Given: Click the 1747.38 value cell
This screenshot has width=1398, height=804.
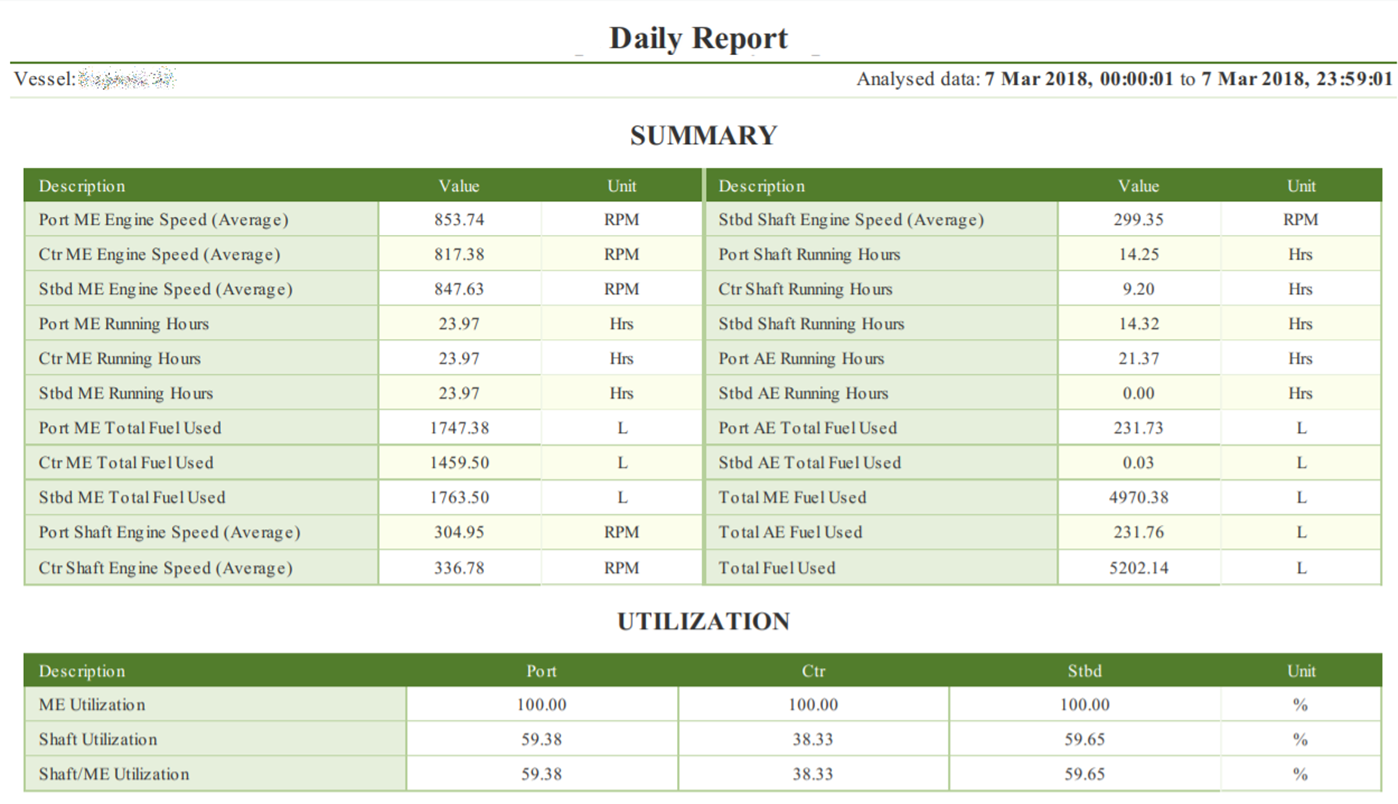Looking at the screenshot, I should point(459,428).
